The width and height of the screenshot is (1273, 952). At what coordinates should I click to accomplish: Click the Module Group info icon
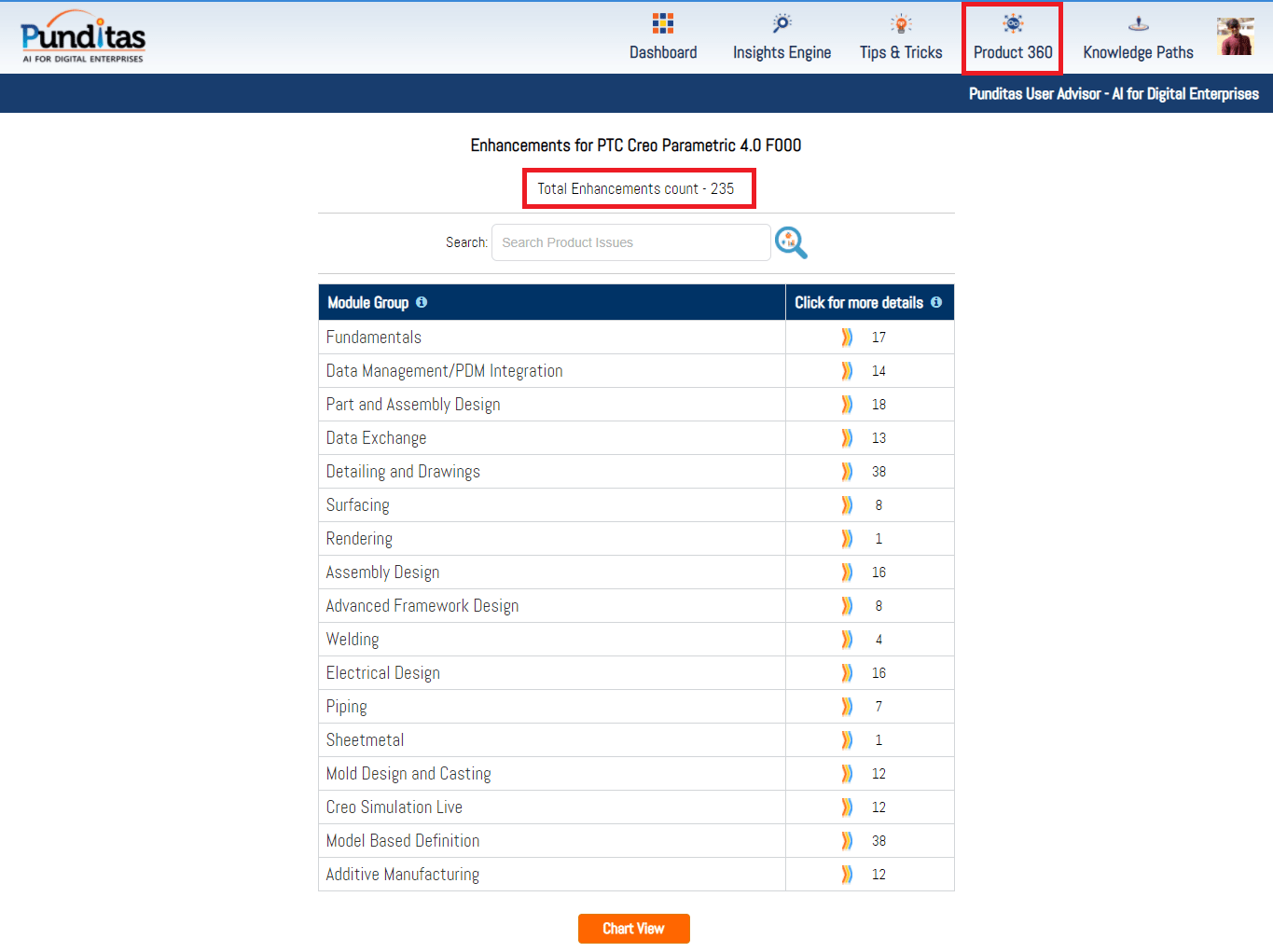[x=422, y=302]
